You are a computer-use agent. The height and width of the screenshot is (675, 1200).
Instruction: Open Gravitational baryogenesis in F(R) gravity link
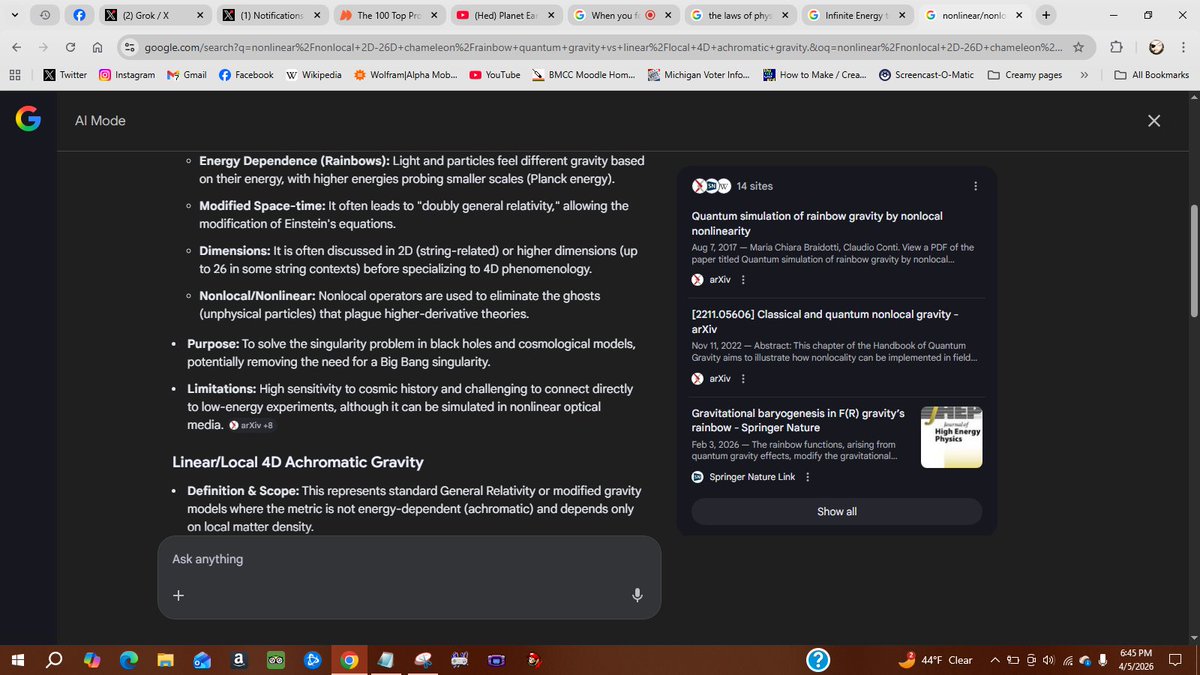click(798, 420)
